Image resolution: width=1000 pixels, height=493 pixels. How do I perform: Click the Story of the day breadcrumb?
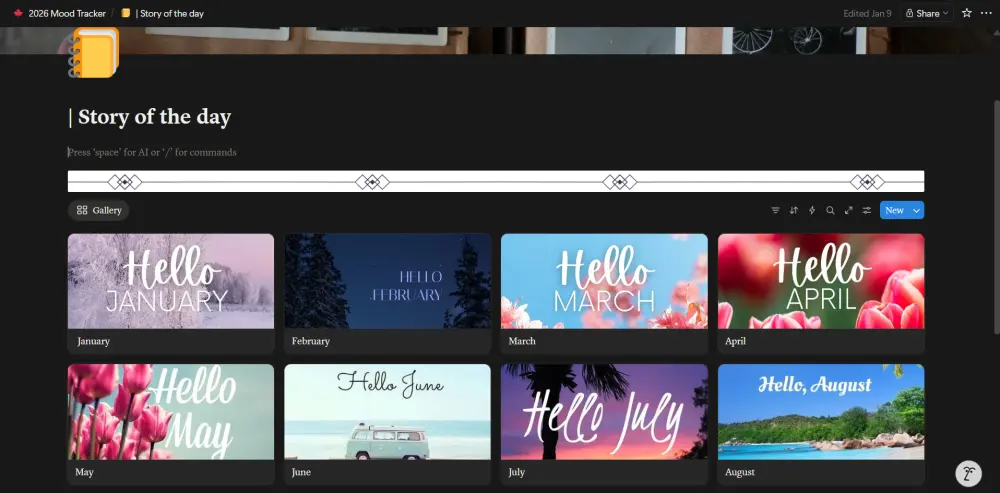pos(170,13)
